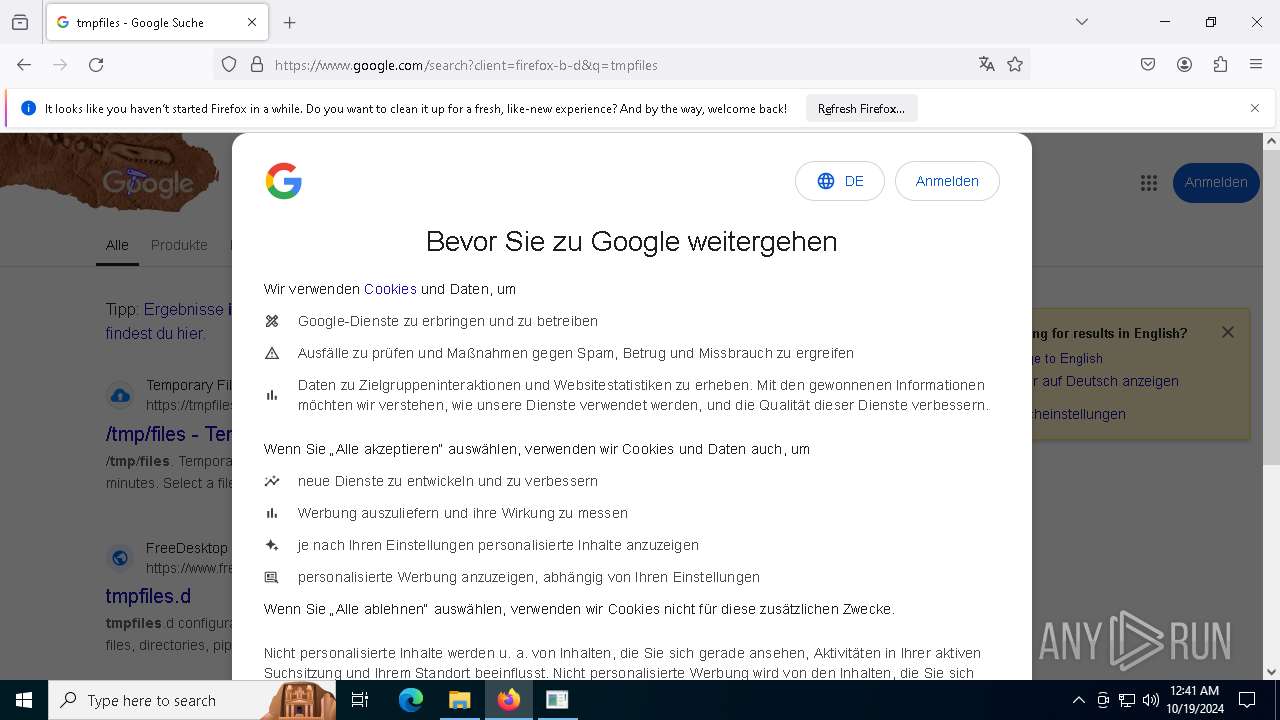Close the English results suggestion box

coord(1228,332)
